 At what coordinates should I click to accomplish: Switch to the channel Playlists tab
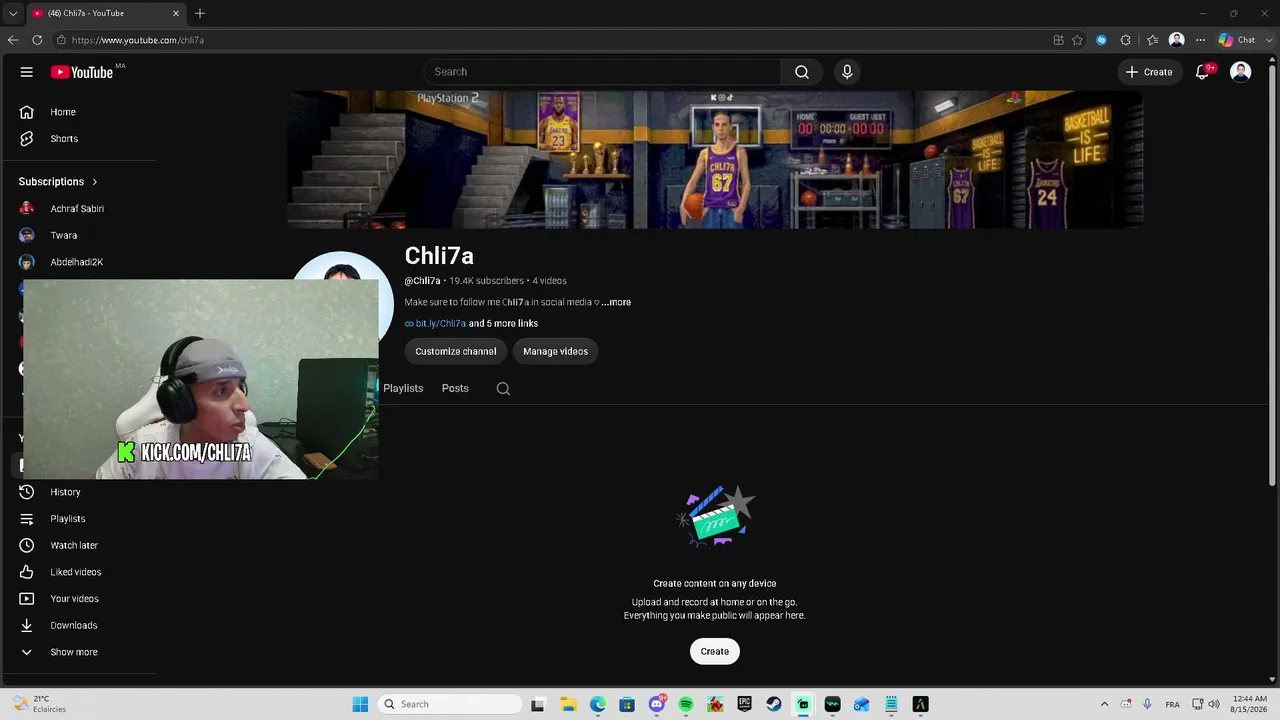[x=403, y=388]
